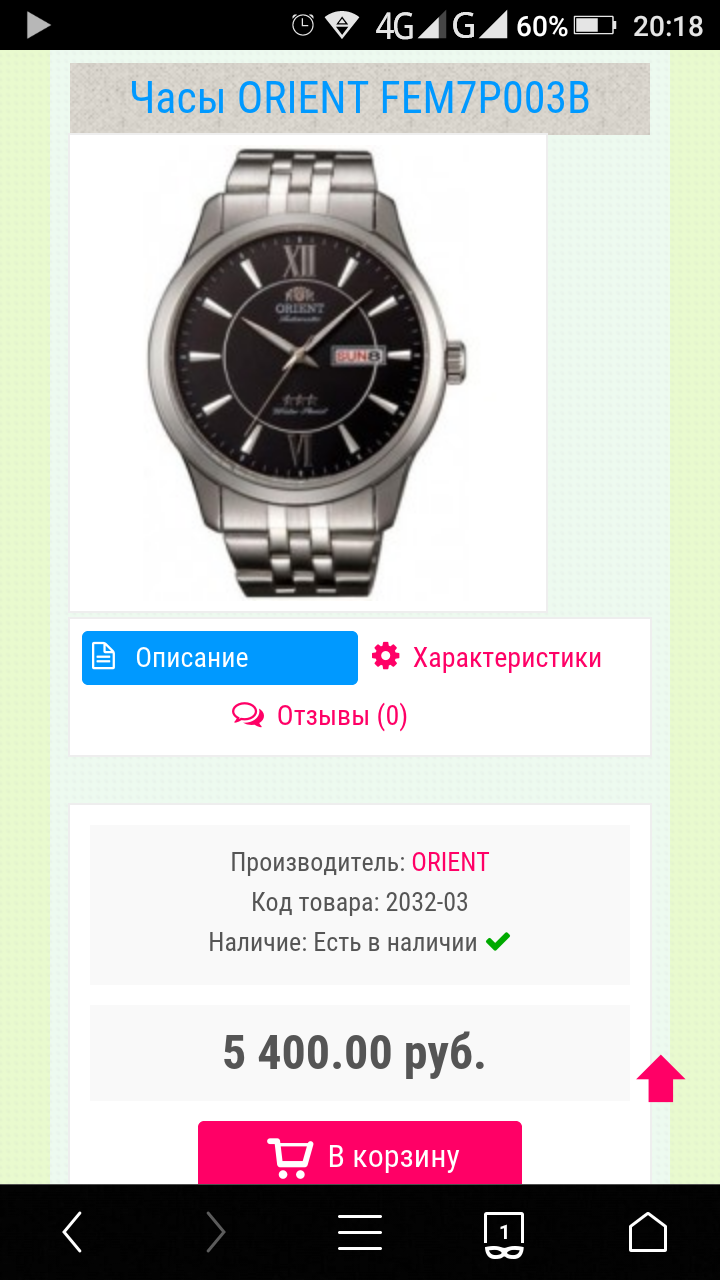Open the Отзывы (0) reviews tab
This screenshot has height=1280, width=720.
pos(320,716)
